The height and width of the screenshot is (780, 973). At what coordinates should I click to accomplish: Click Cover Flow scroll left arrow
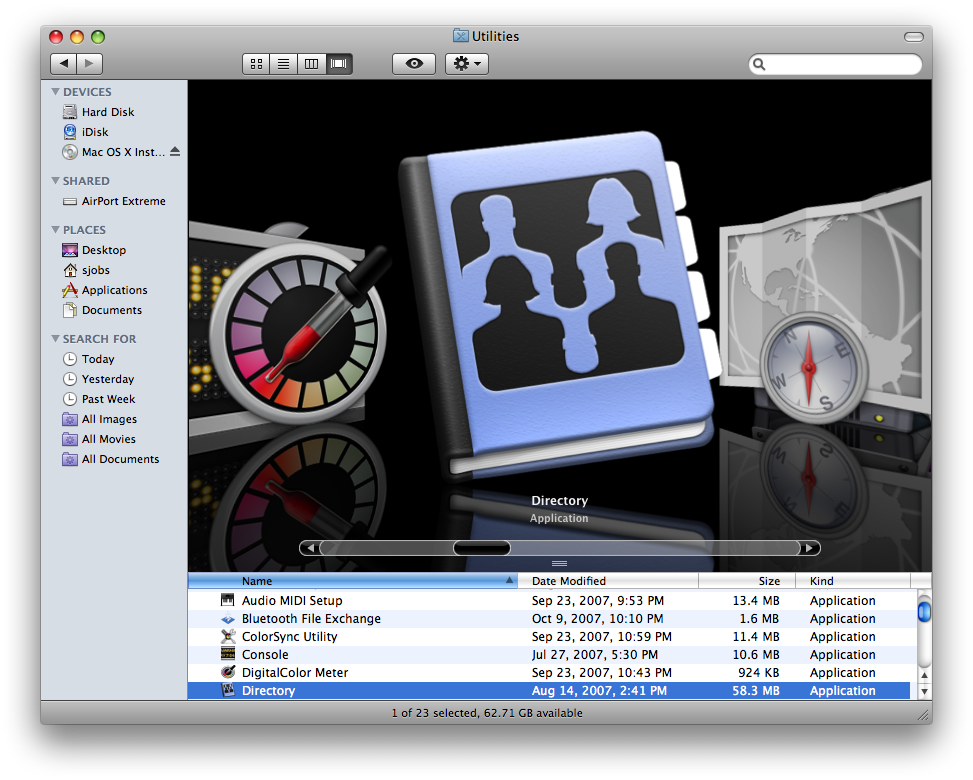(x=310, y=548)
